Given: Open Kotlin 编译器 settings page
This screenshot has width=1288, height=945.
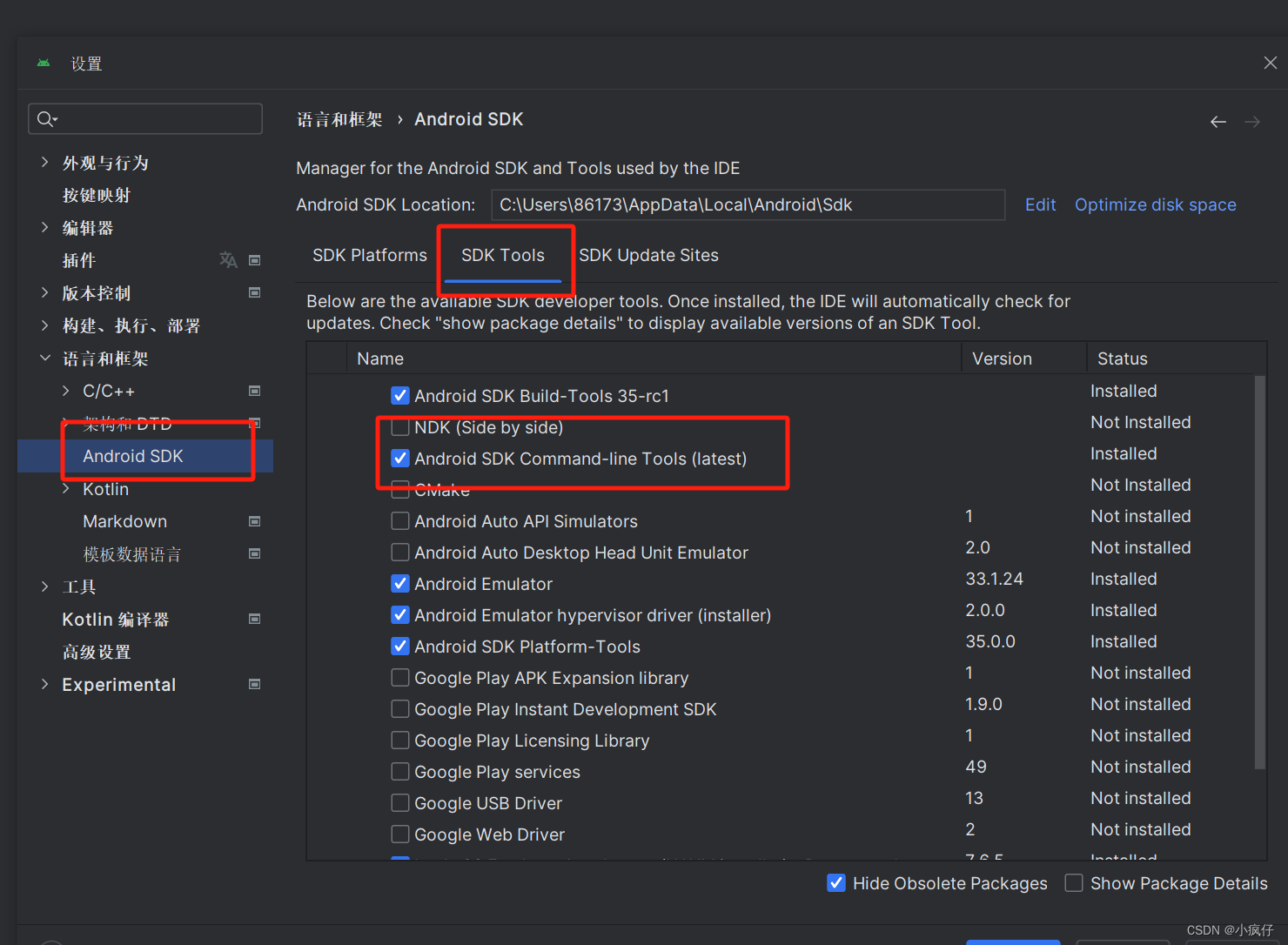Looking at the screenshot, I should [116, 620].
